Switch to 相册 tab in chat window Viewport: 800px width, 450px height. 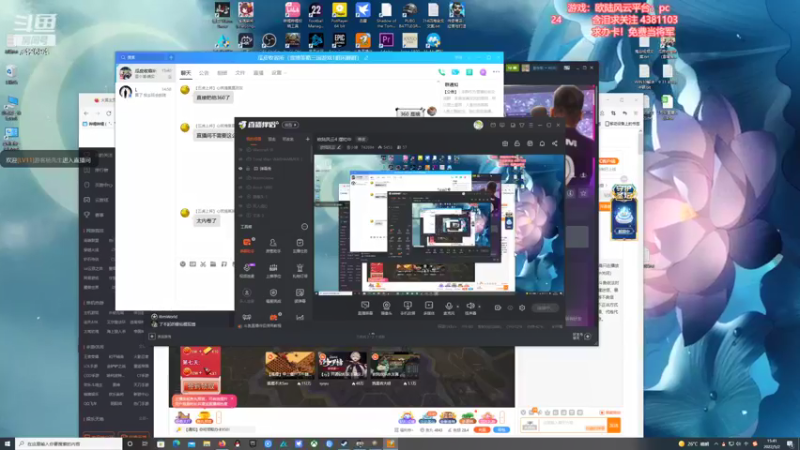tap(222, 73)
